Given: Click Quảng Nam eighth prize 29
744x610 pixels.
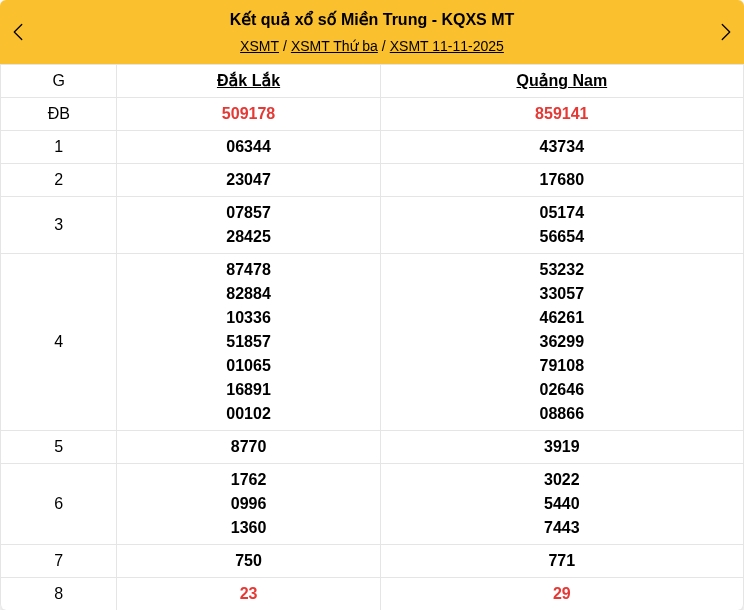Looking at the screenshot, I should click(561, 594).
